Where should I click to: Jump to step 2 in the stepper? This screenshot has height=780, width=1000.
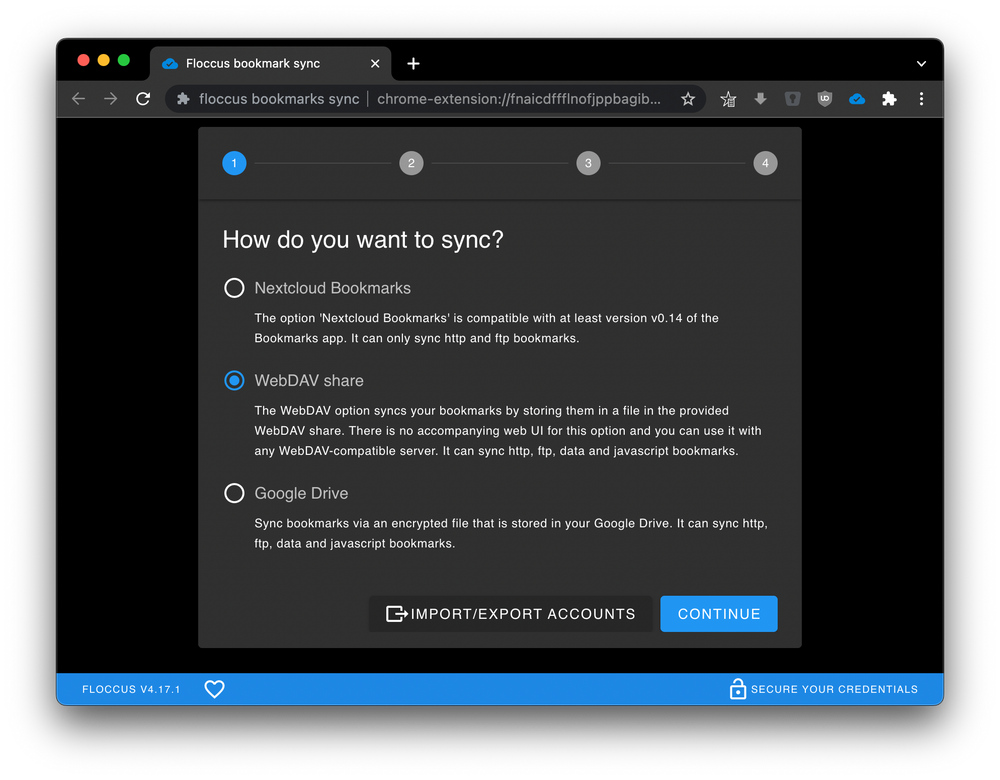(411, 163)
